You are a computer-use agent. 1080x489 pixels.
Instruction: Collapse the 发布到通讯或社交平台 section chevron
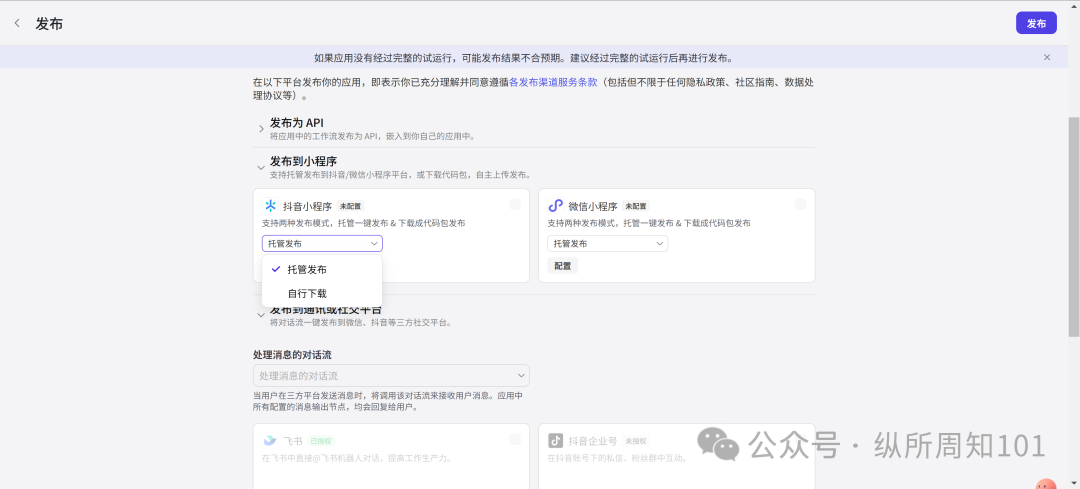coord(261,315)
